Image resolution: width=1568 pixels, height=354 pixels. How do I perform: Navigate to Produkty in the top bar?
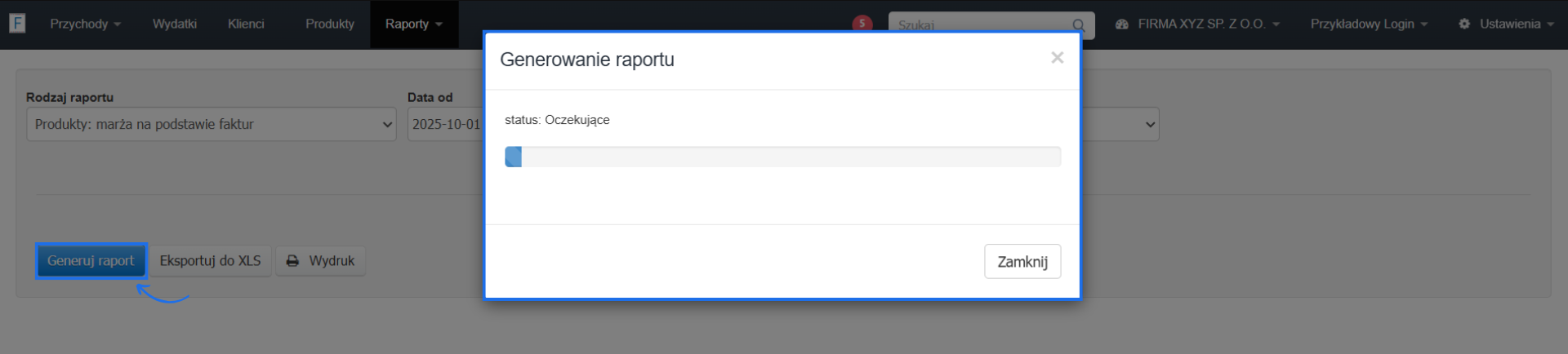click(330, 24)
